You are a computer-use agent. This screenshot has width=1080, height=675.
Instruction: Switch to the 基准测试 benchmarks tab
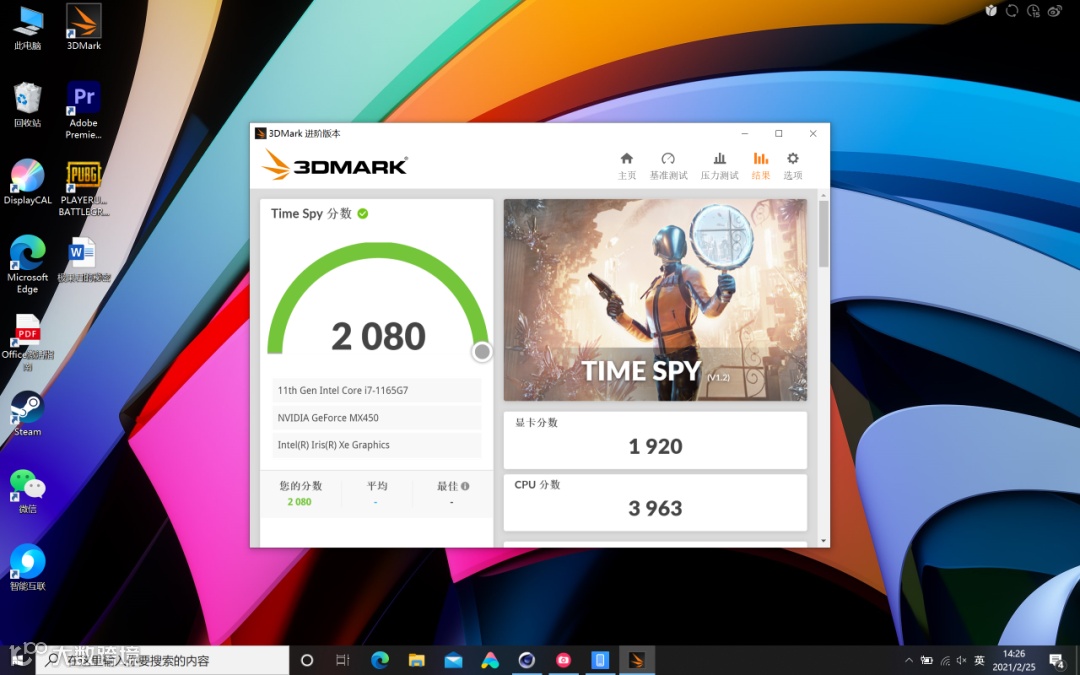pos(668,166)
